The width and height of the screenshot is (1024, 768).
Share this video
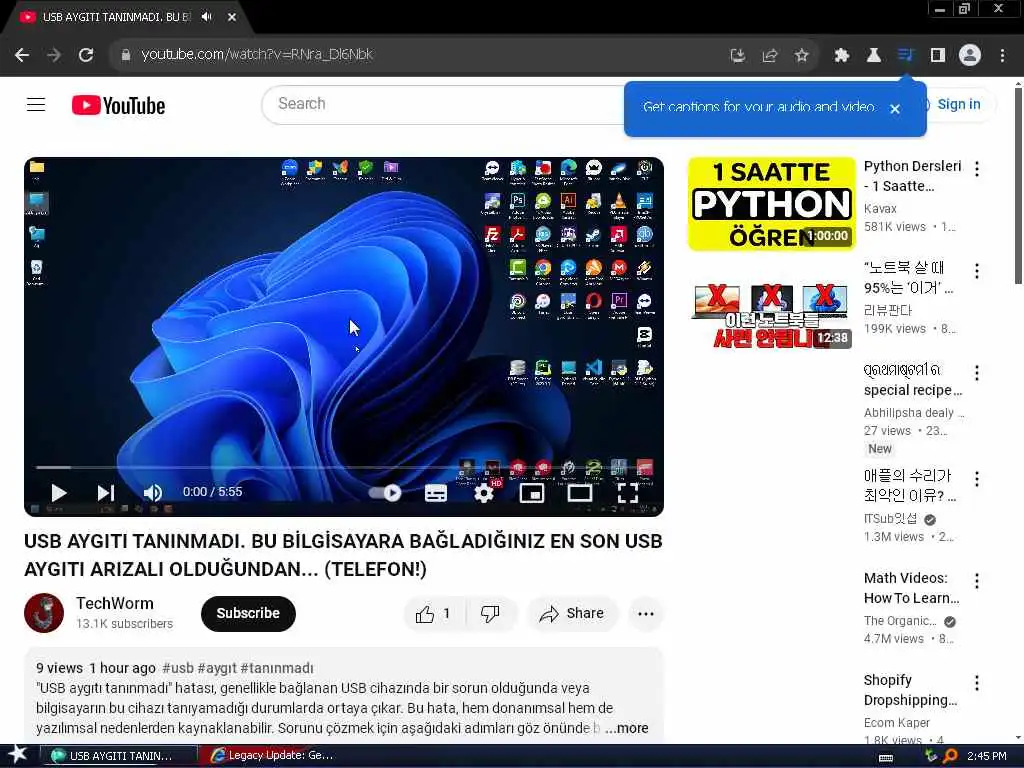571,613
